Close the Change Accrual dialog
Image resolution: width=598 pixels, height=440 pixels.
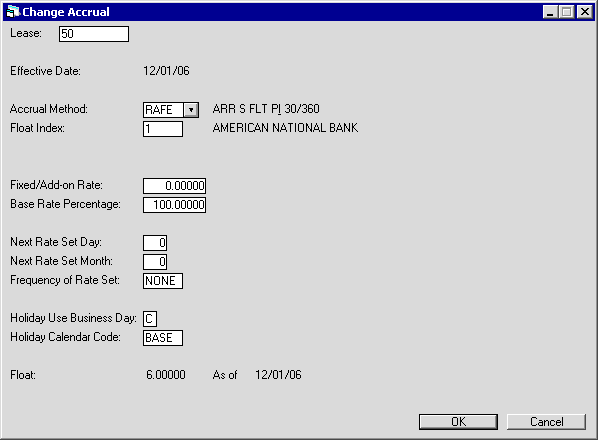[585, 12]
